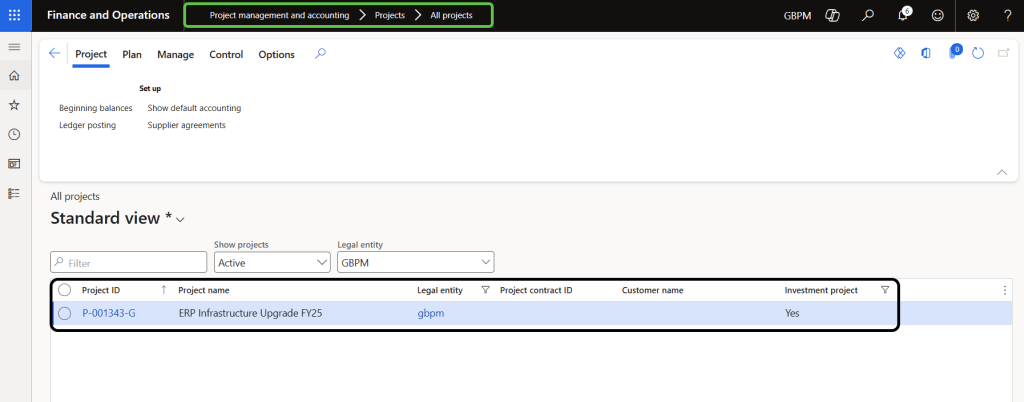Expand the Standard view selector chevron
Image resolution: width=1024 pixels, height=402 pixels.
(181, 220)
